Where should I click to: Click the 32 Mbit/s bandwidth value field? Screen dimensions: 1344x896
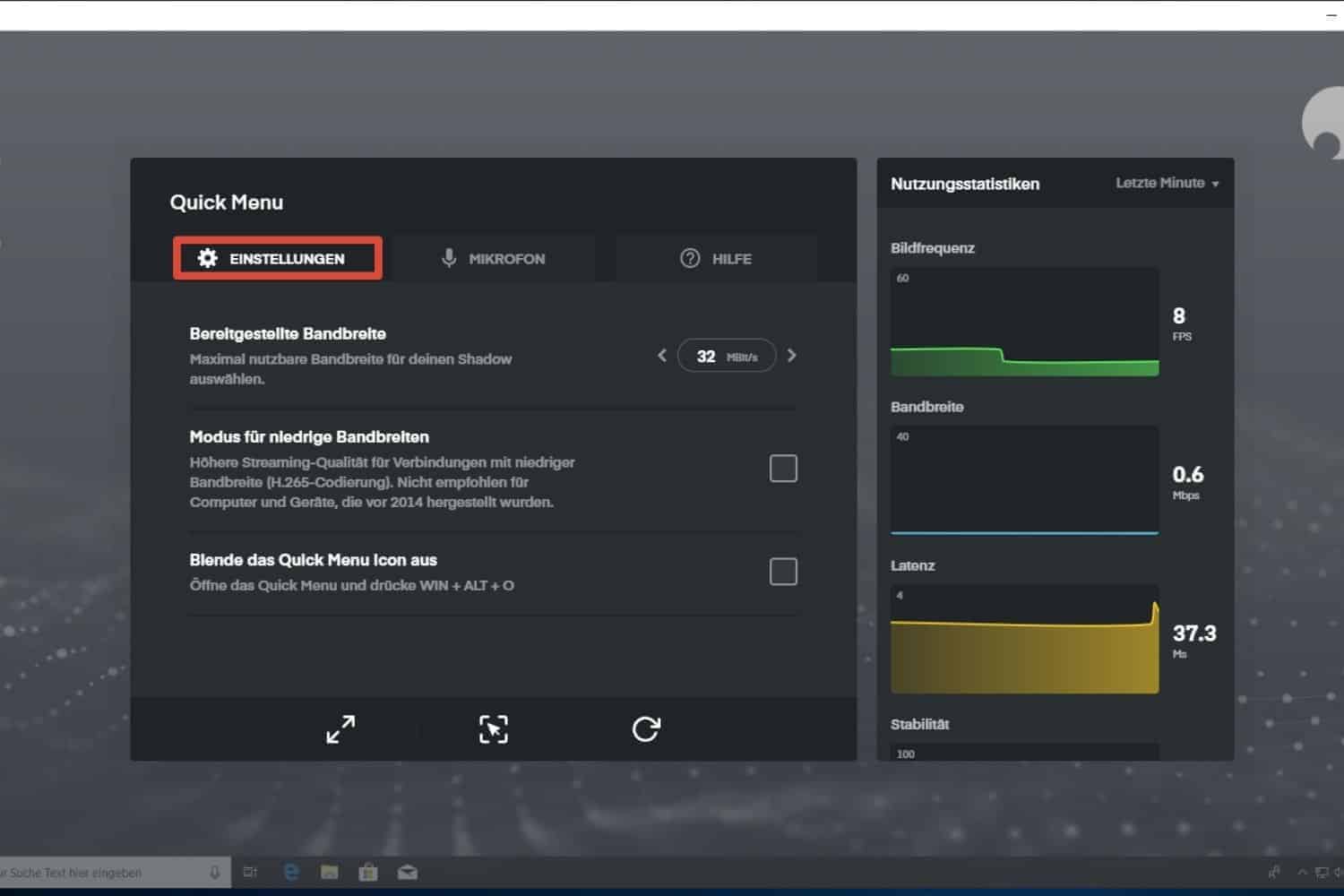pyautogui.click(x=727, y=356)
